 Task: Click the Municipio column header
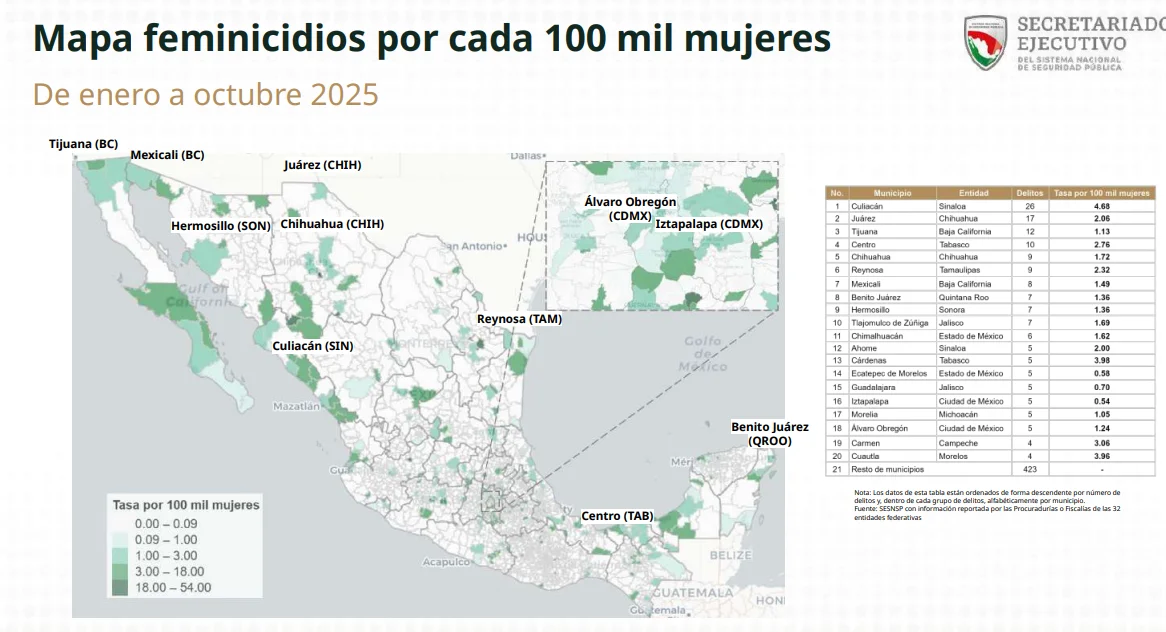point(892,192)
